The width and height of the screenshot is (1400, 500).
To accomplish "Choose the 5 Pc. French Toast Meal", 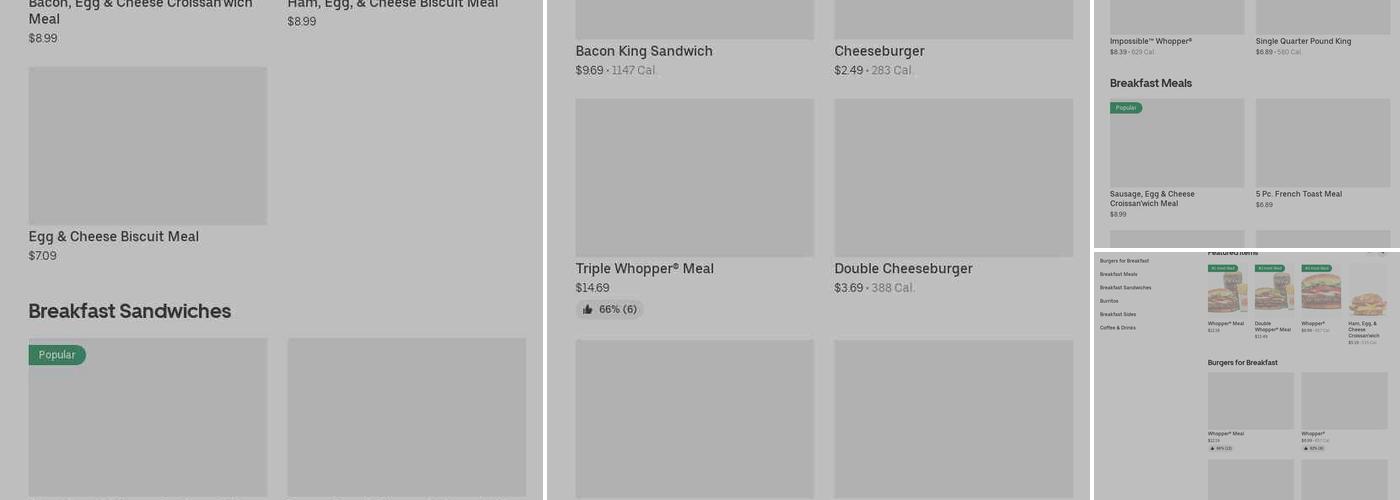I will (x=1298, y=194).
